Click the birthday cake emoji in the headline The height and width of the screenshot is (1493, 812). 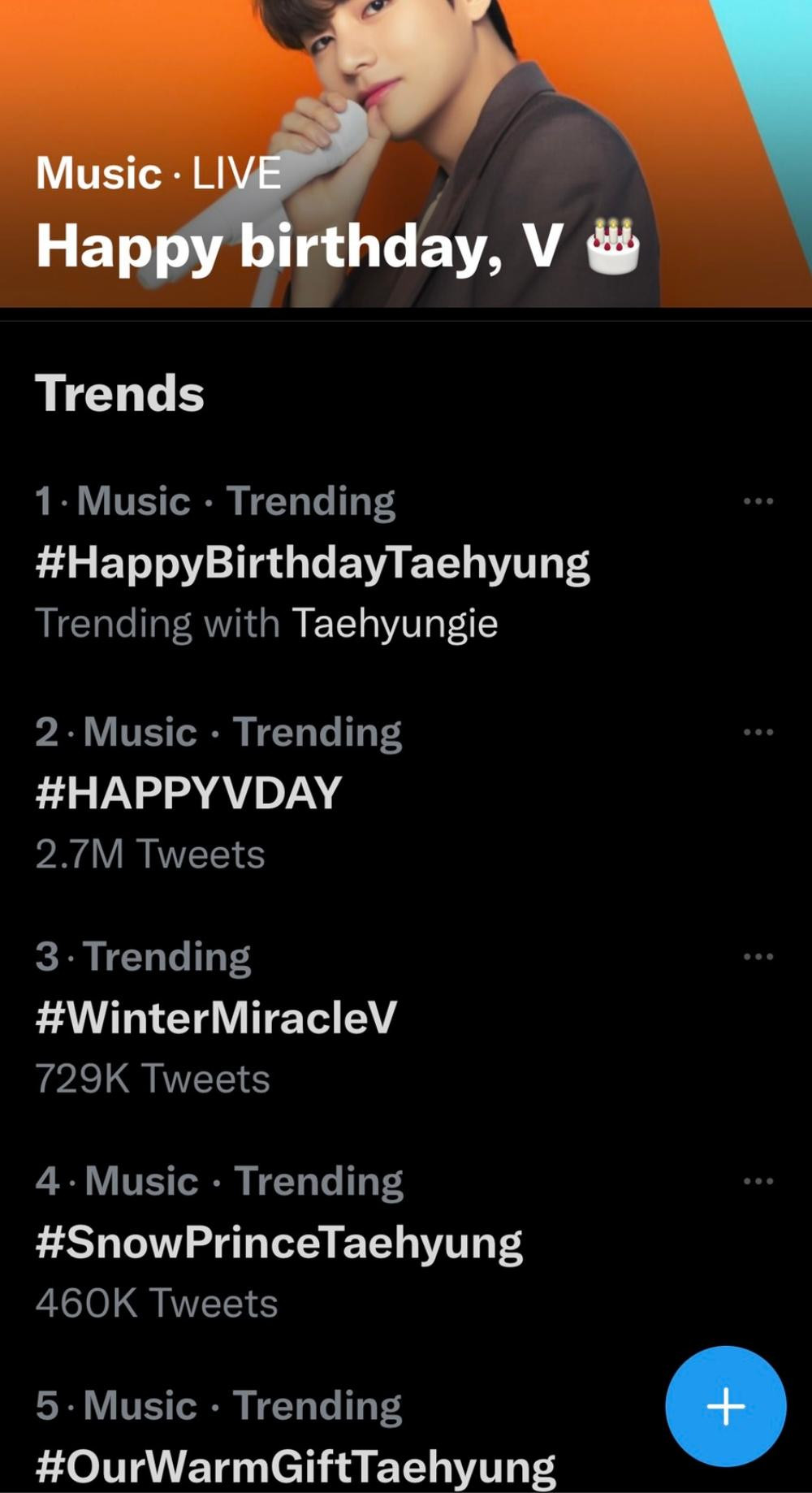[613, 245]
